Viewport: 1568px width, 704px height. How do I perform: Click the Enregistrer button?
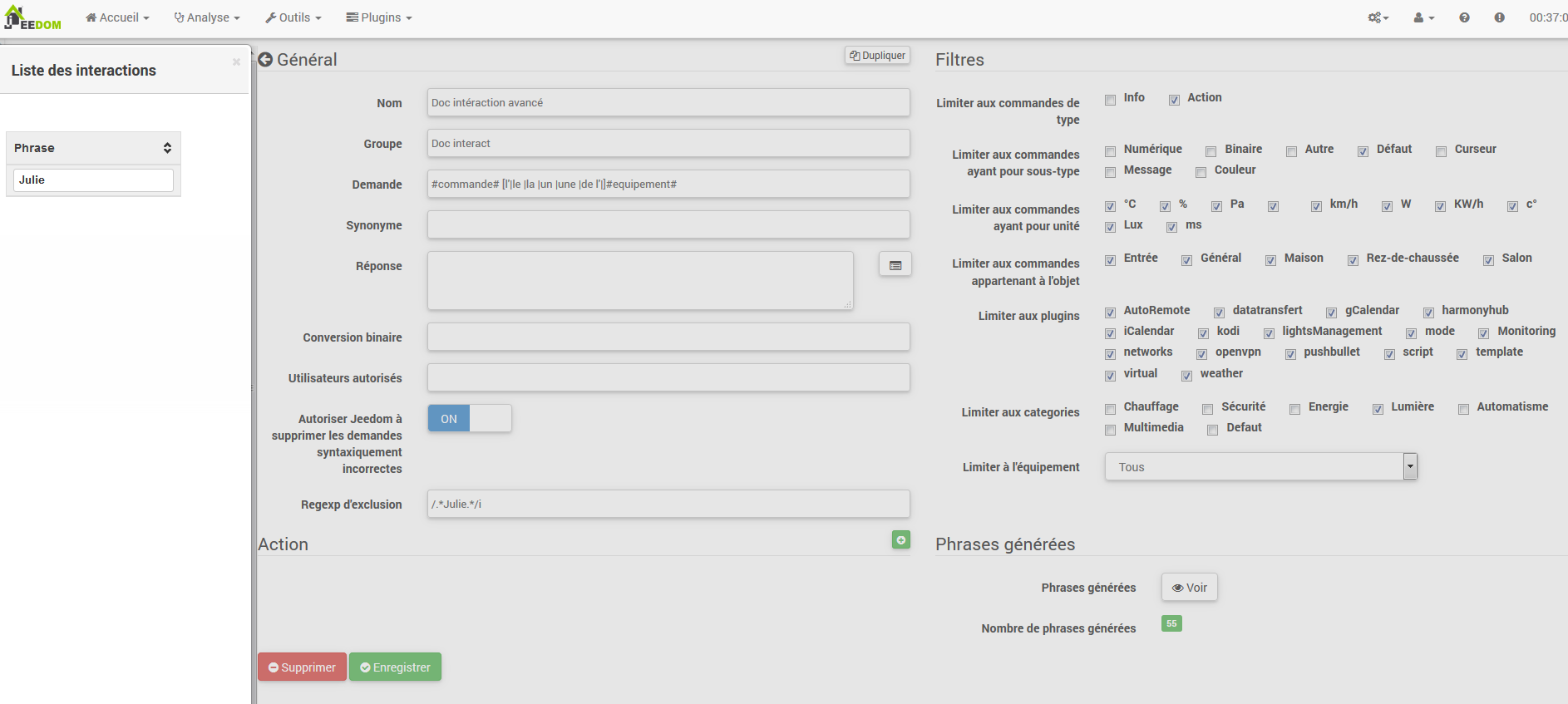pyautogui.click(x=395, y=667)
